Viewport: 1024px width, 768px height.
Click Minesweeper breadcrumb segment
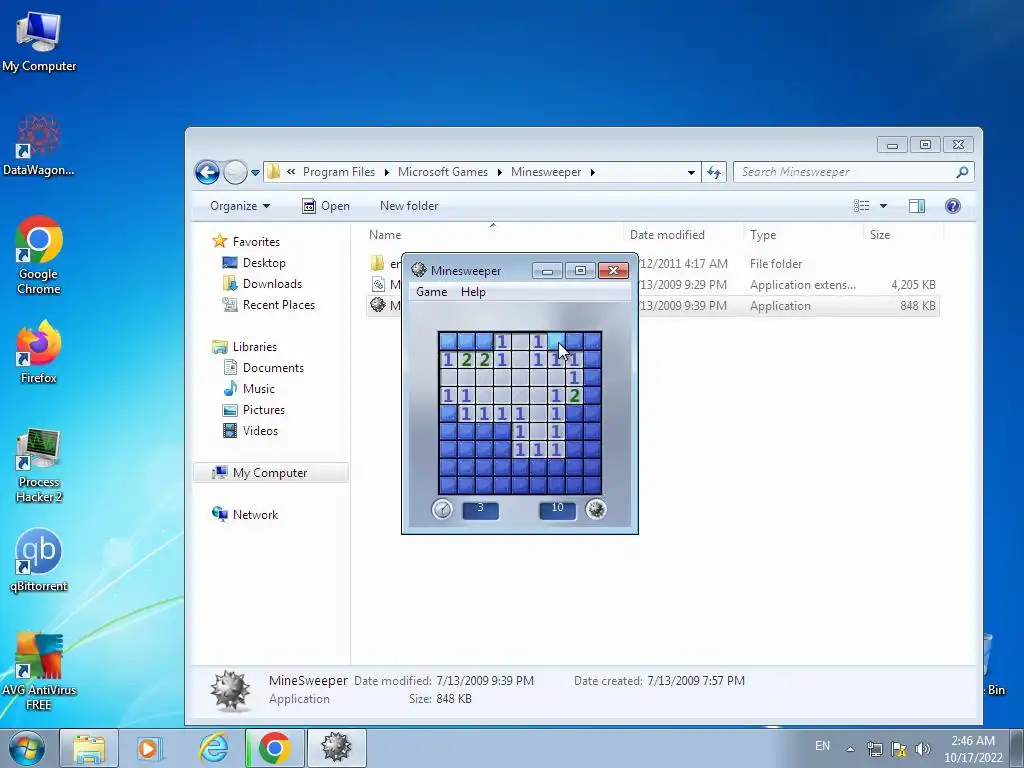click(546, 172)
